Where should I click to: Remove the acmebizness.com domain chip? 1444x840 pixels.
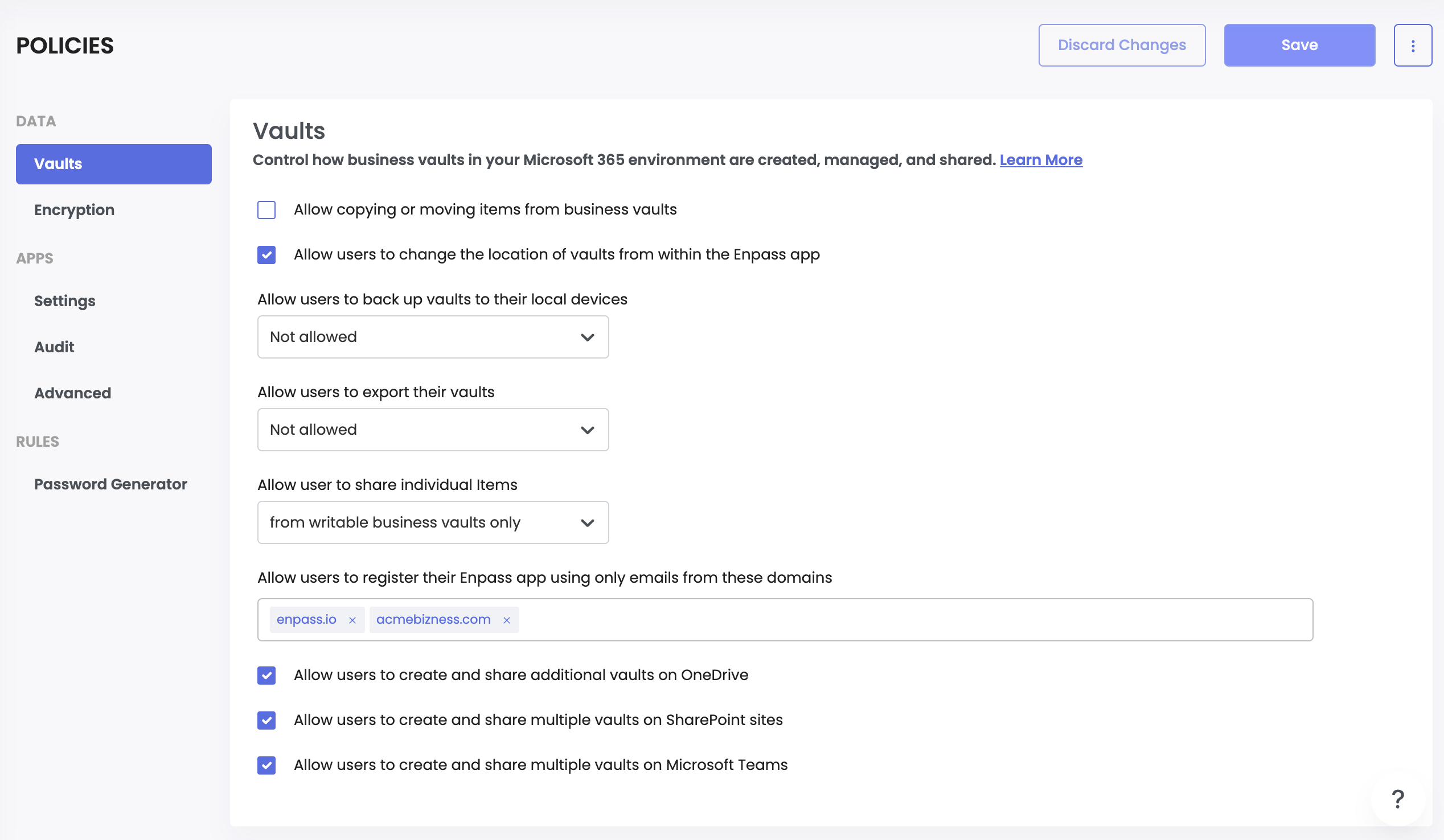point(507,620)
